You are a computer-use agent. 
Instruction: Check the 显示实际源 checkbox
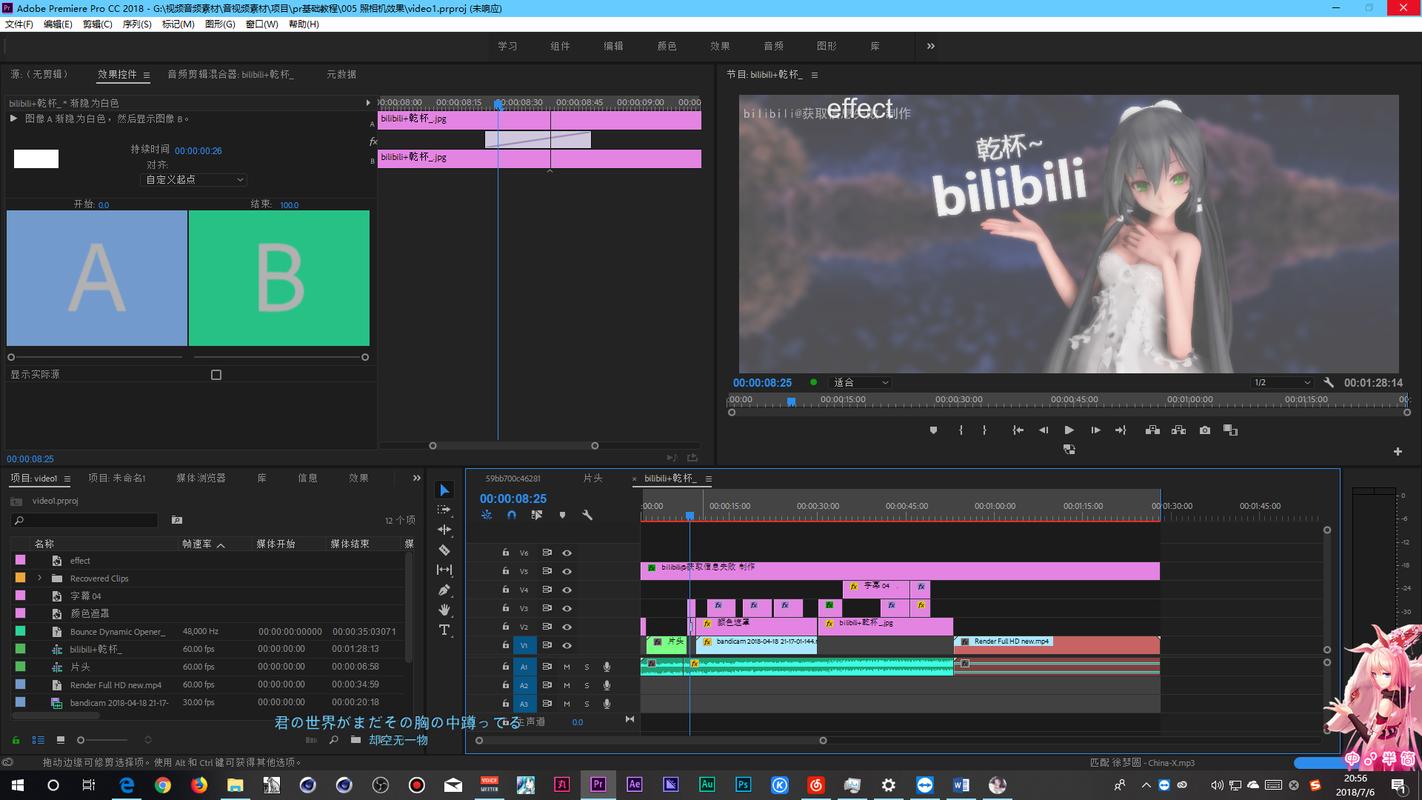(x=216, y=375)
